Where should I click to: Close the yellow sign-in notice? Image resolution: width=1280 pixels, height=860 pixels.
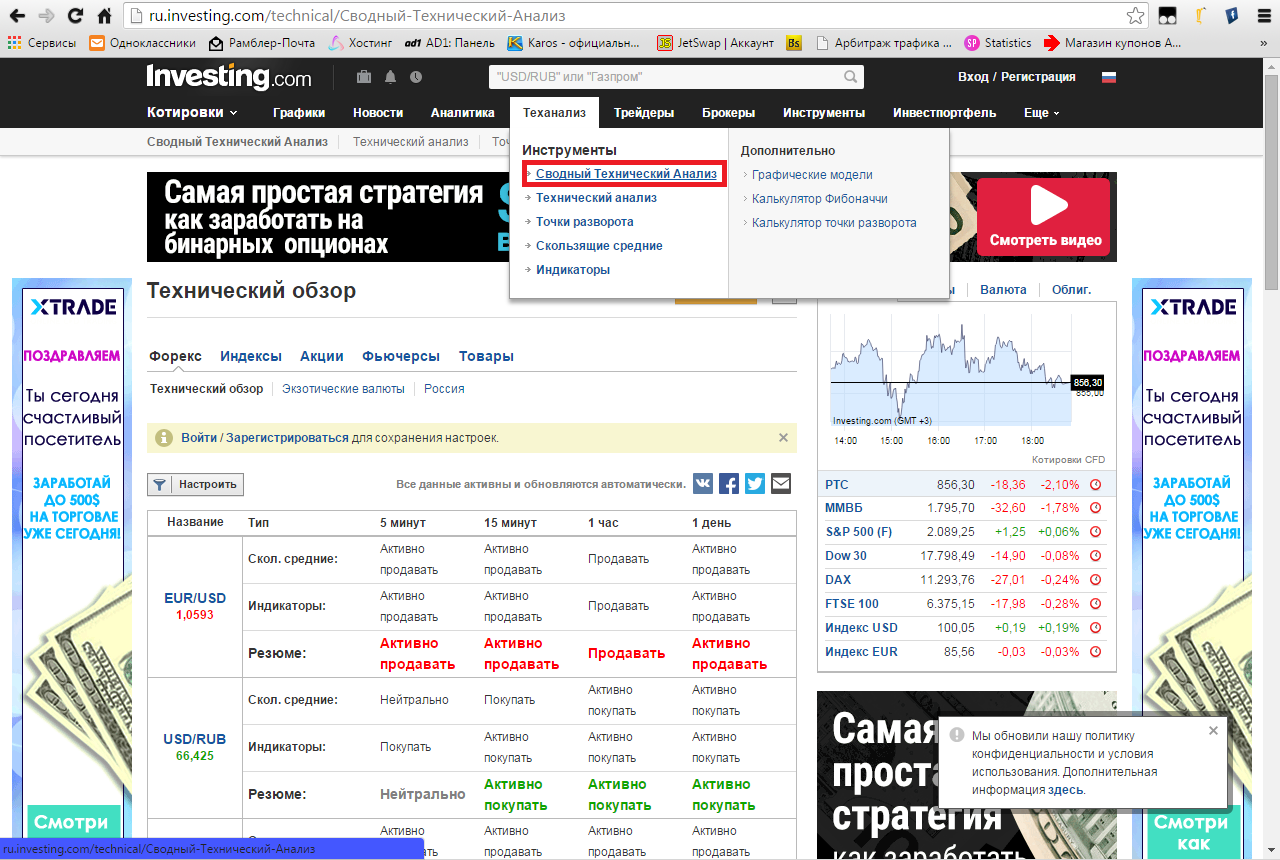coord(783,438)
